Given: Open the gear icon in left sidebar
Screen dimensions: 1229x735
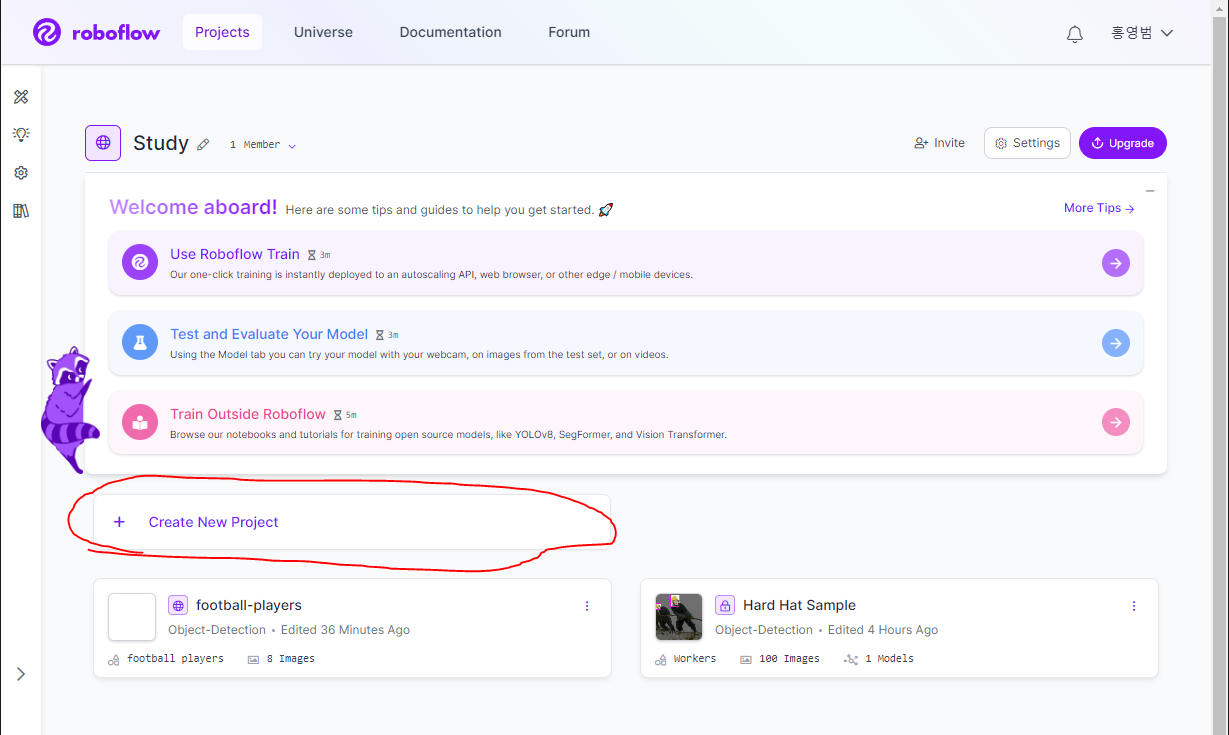Looking at the screenshot, I should click(21, 173).
